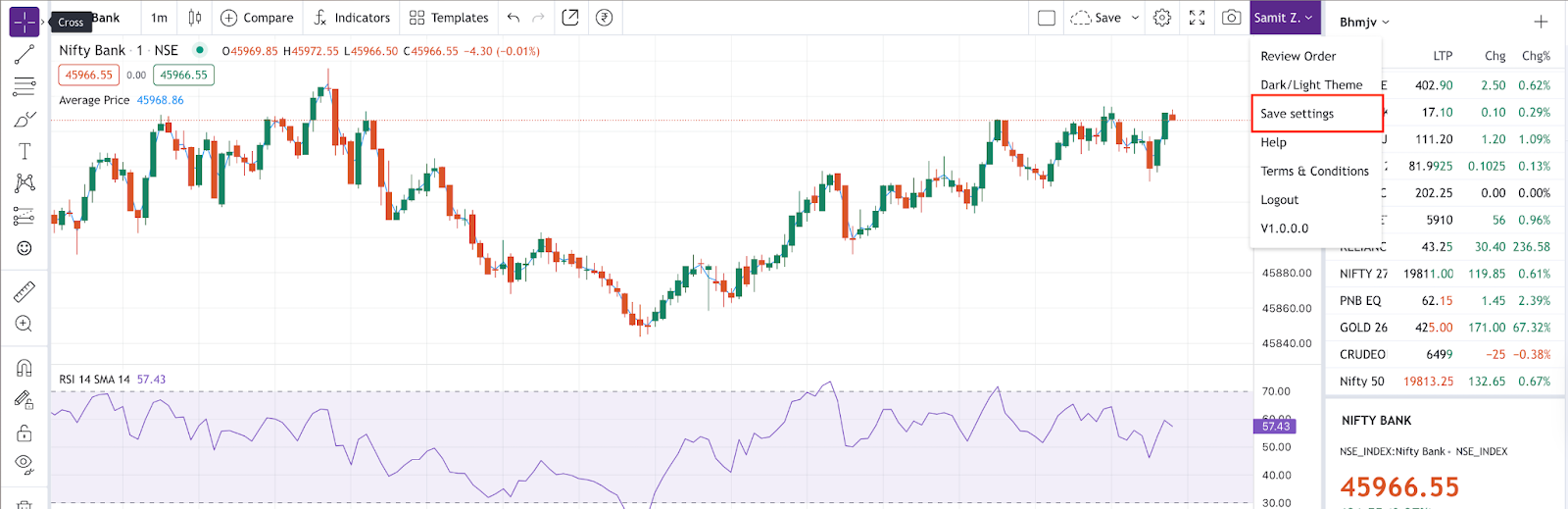Click the Nifty Bank chart symbol title

[92, 50]
